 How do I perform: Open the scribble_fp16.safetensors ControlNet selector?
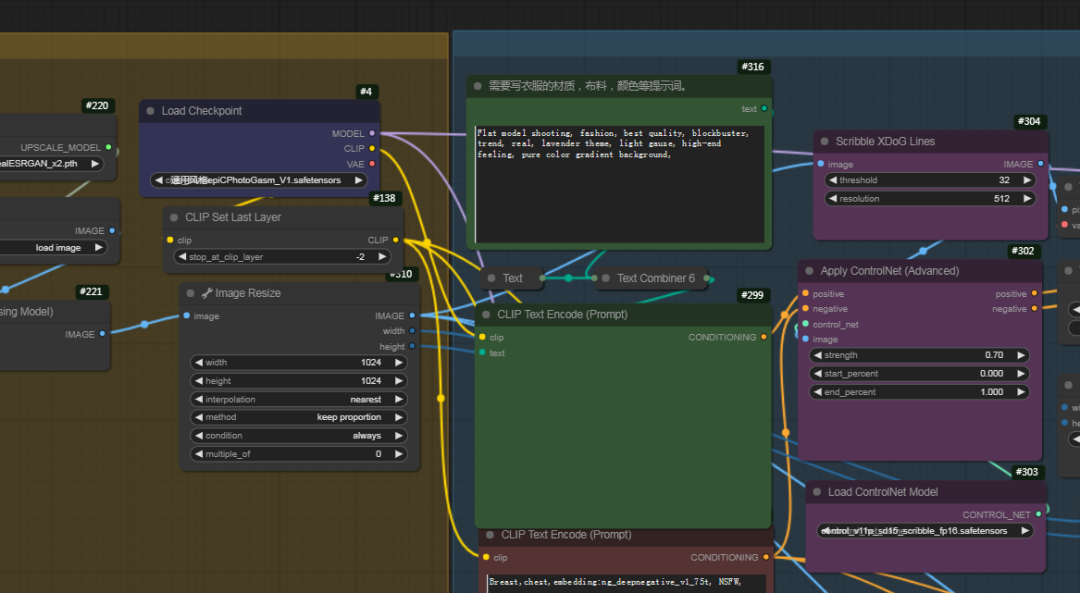[x=924, y=531]
